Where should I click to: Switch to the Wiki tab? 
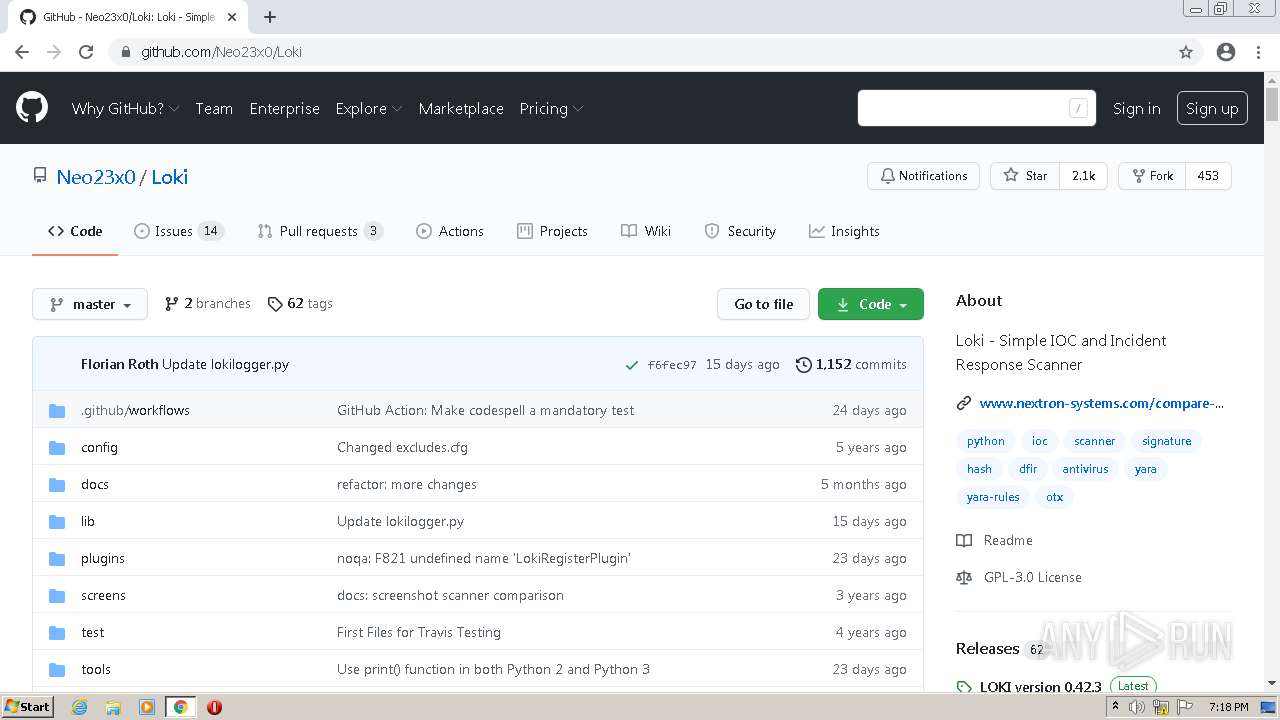(646, 231)
